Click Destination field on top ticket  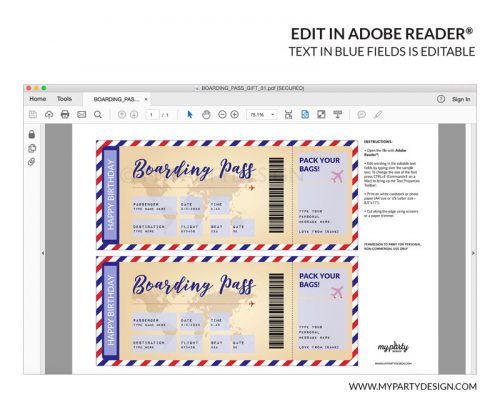(154, 228)
